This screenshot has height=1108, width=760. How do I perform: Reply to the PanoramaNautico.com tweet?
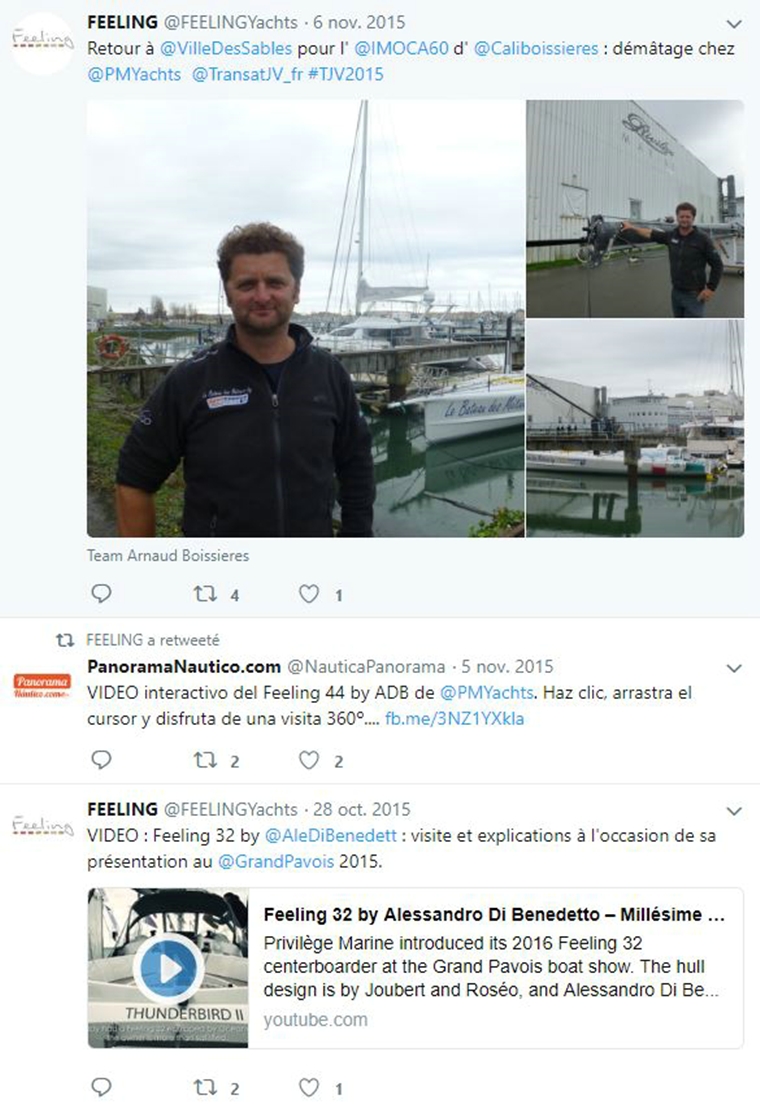click(x=102, y=760)
